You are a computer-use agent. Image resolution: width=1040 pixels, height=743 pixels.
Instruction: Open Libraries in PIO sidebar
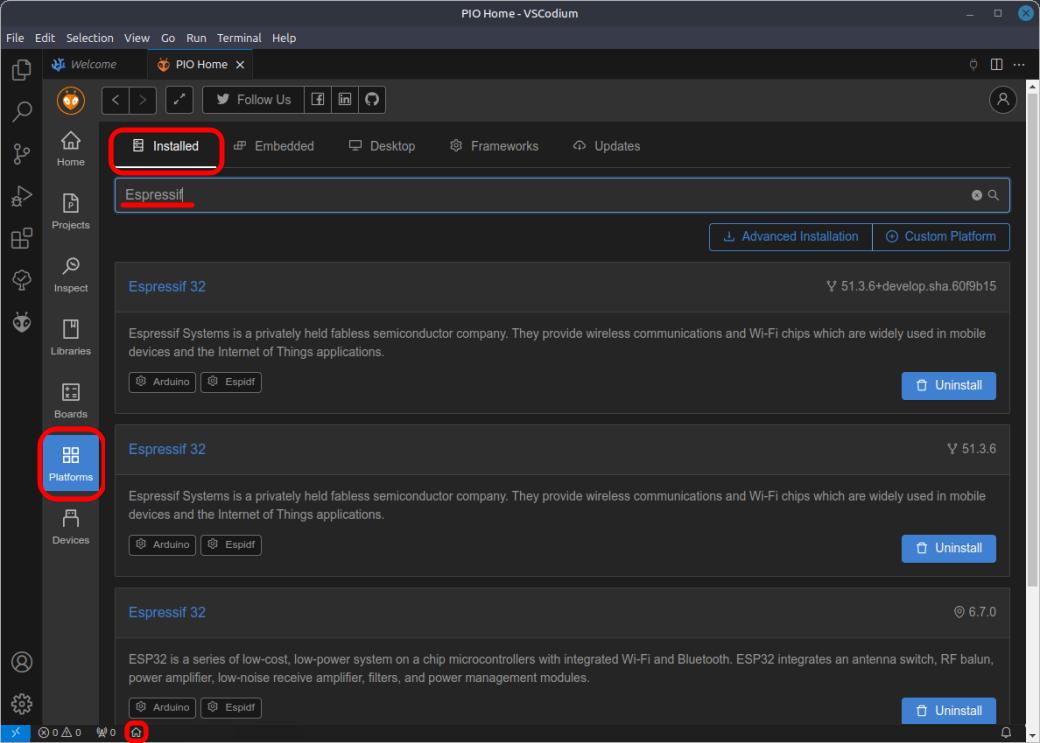coord(70,337)
